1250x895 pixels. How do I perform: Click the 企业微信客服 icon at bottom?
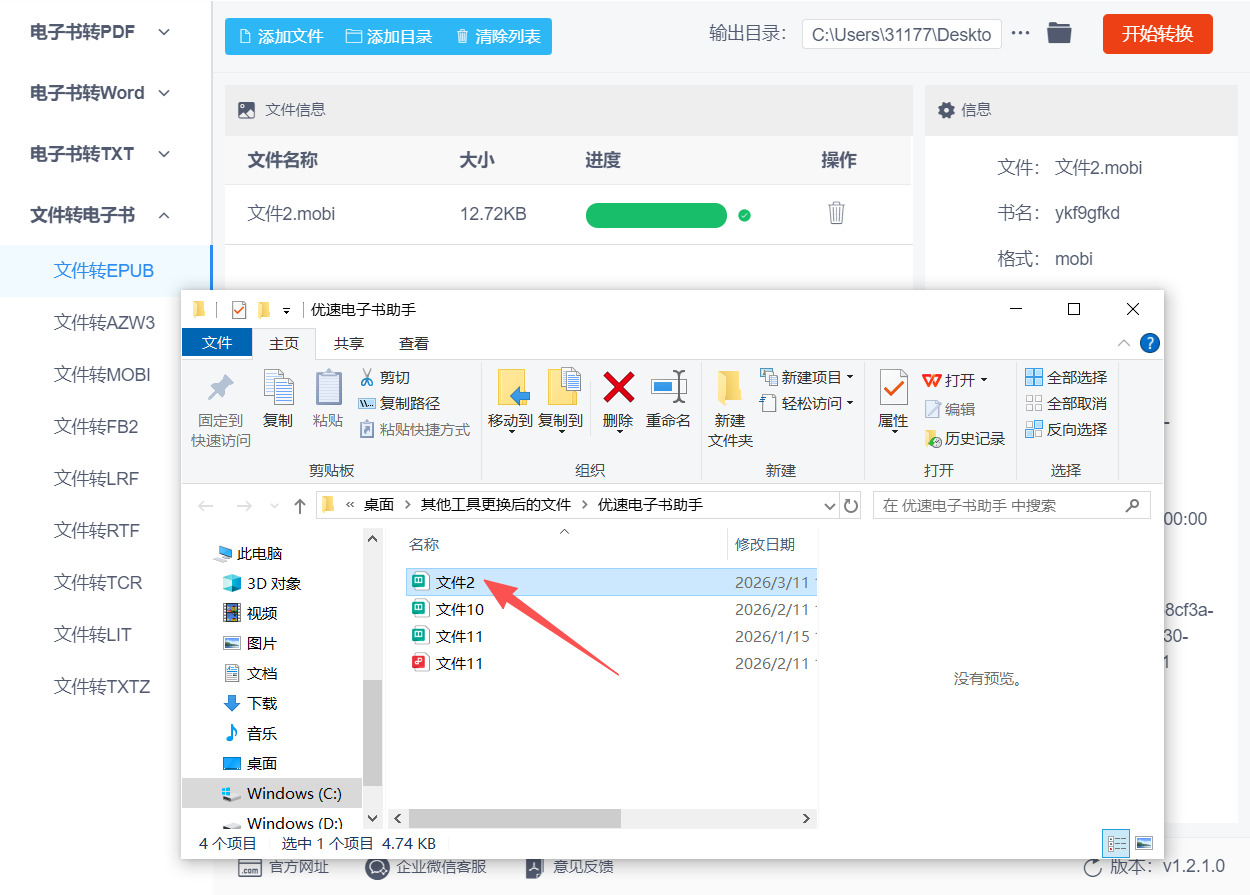pos(376,866)
